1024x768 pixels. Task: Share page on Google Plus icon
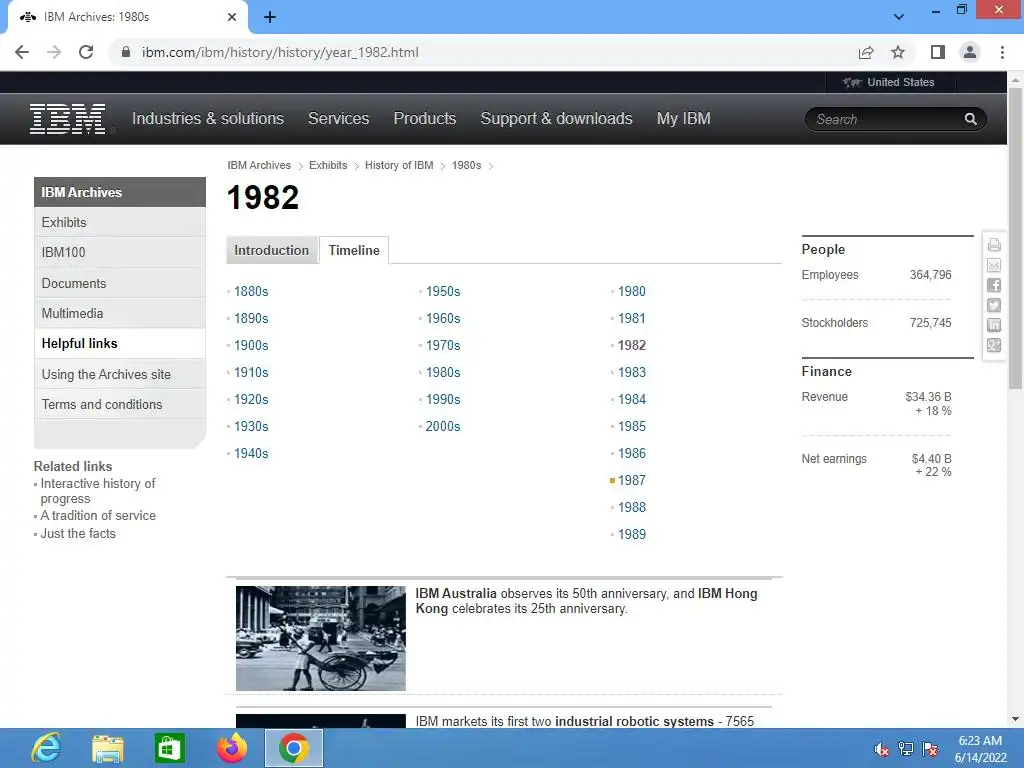click(994, 345)
